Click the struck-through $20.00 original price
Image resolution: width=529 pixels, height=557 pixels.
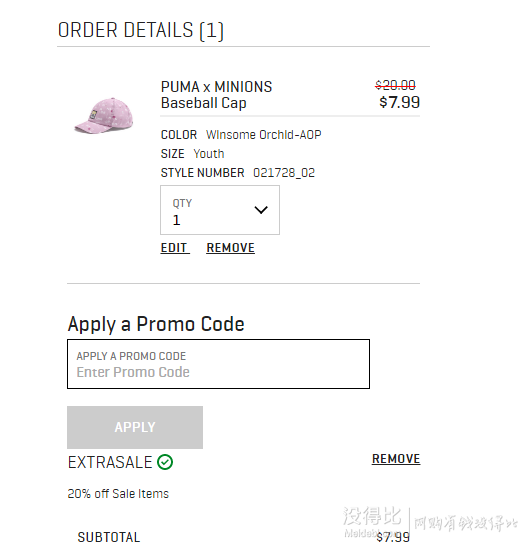pyautogui.click(x=395, y=85)
